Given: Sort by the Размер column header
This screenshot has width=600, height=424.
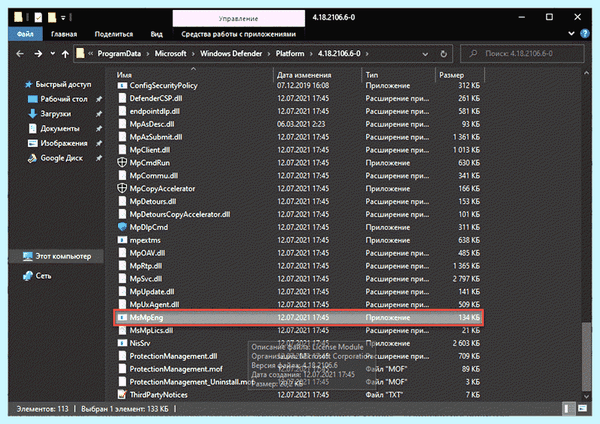Looking at the screenshot, I should pos(452,75).
